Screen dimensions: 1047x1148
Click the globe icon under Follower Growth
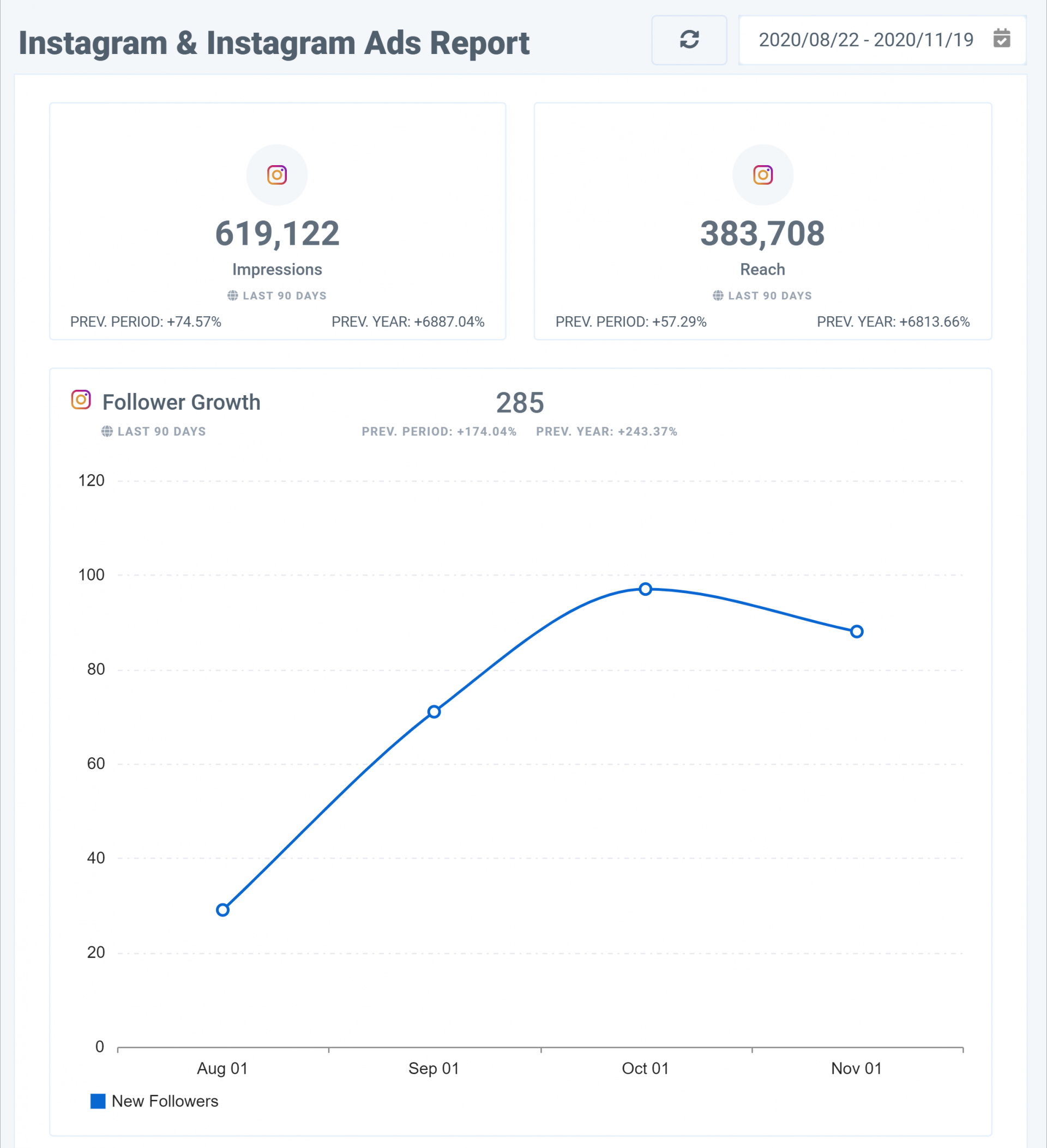coord(107,432)
